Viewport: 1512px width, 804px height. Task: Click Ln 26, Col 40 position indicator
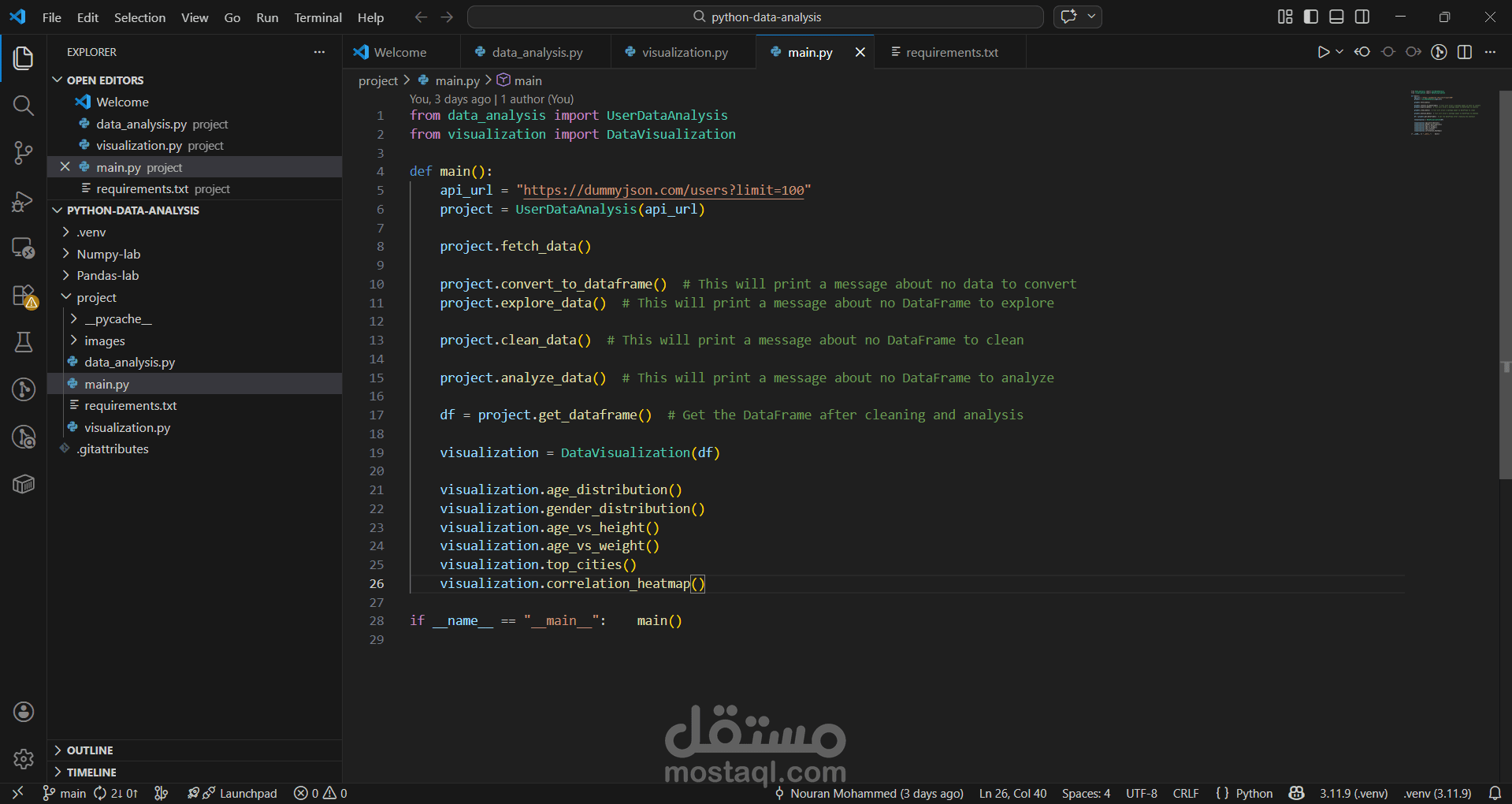click(x=1012, y=793)
